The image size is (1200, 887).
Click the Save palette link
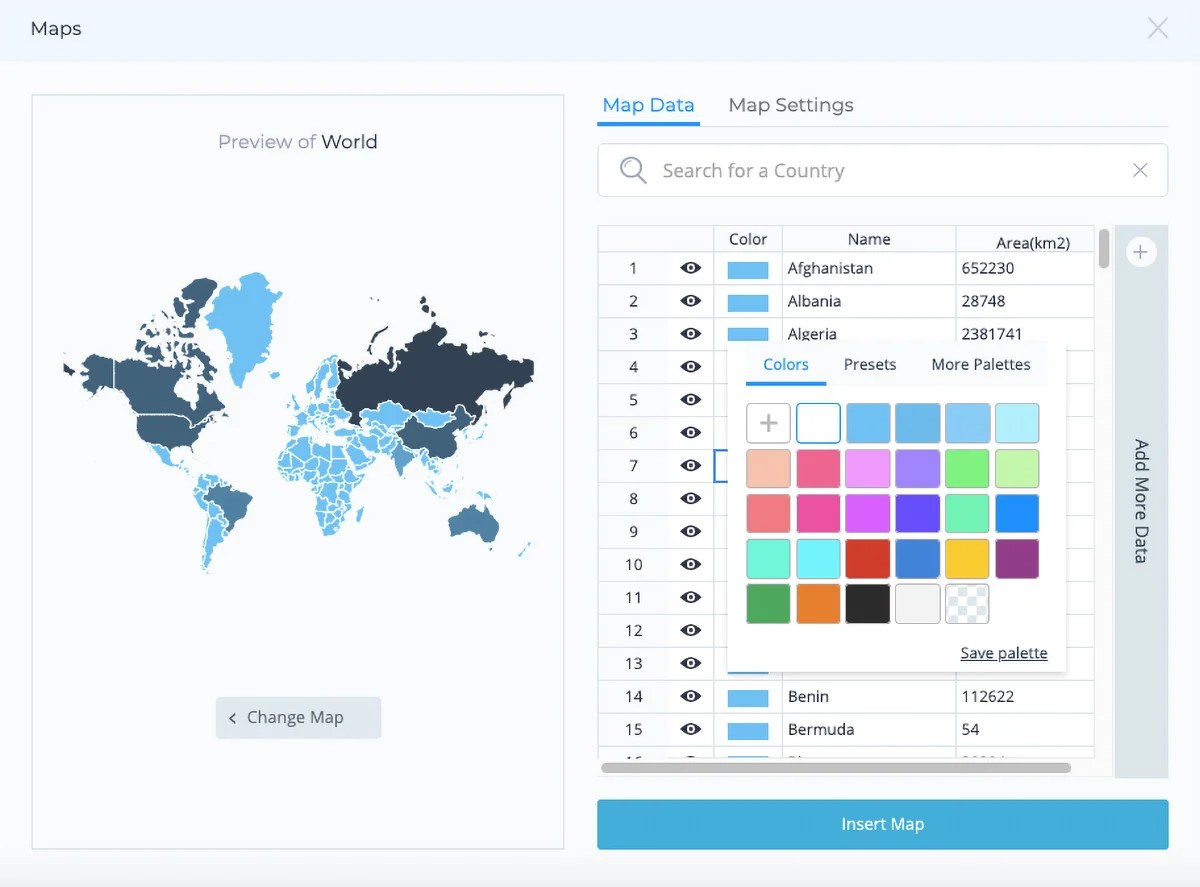coord(1003,652)
